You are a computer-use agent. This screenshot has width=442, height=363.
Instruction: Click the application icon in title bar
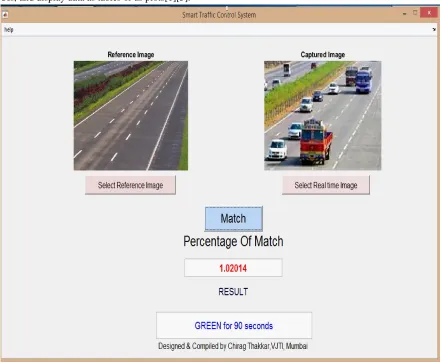pos(5,15)
